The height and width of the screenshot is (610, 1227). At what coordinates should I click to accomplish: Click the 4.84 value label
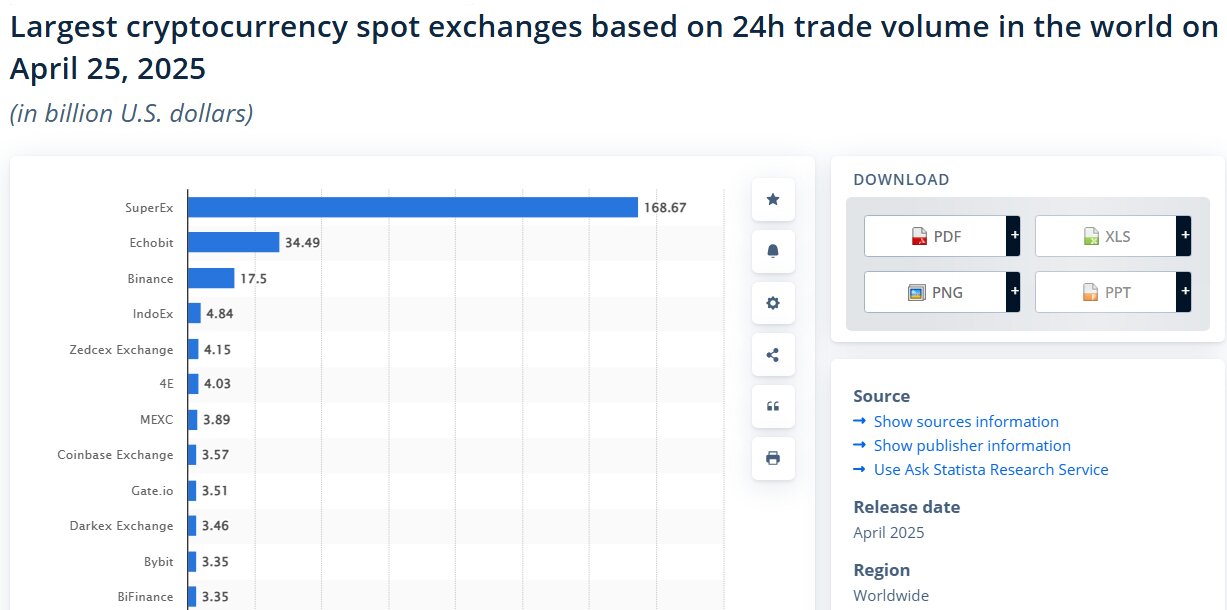click(x=220, y=314)
